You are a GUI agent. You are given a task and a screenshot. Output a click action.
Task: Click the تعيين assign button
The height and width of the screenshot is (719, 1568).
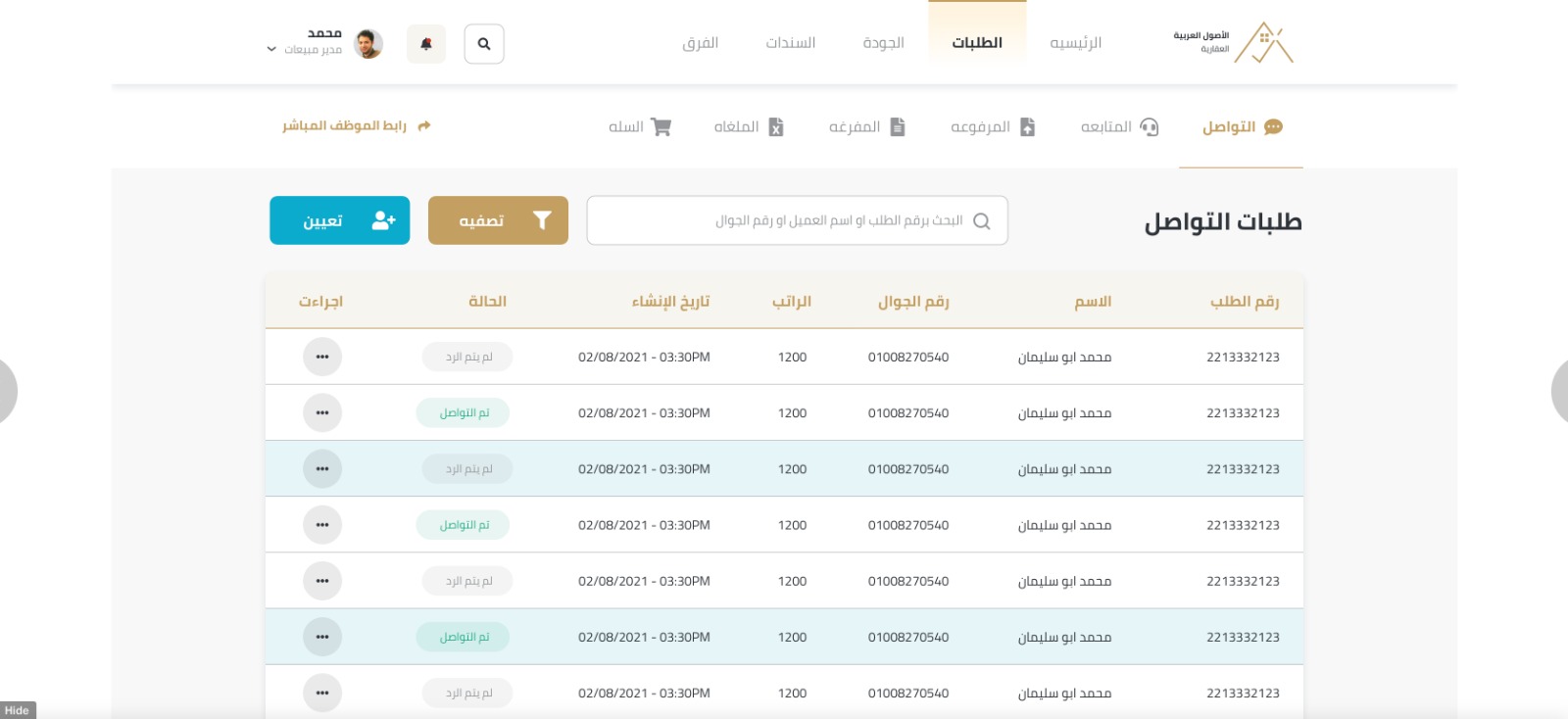coord(340,220)
